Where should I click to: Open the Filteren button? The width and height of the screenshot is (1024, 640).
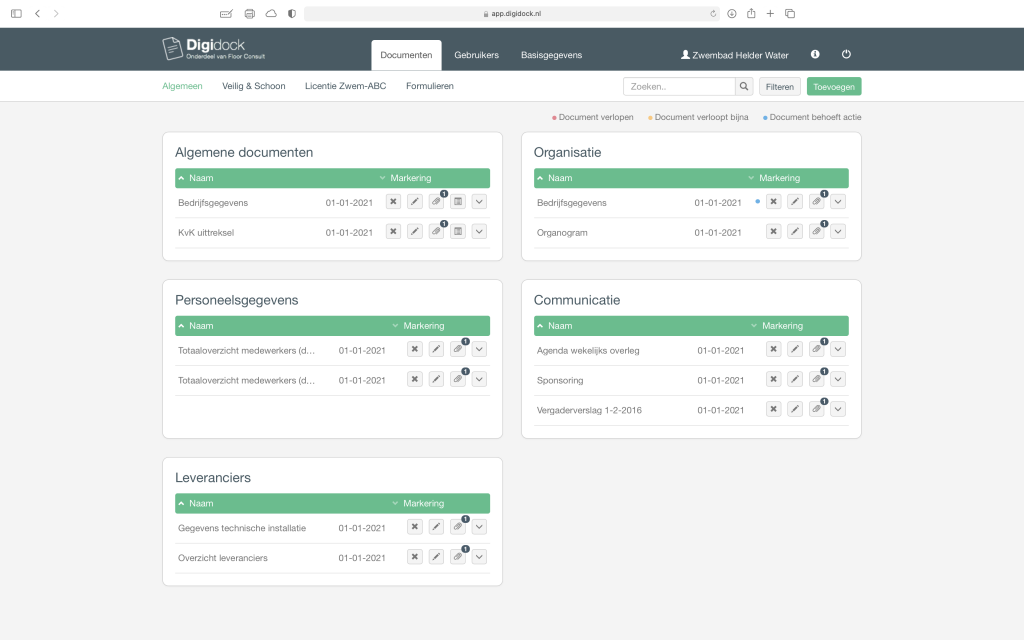[779, 86]
